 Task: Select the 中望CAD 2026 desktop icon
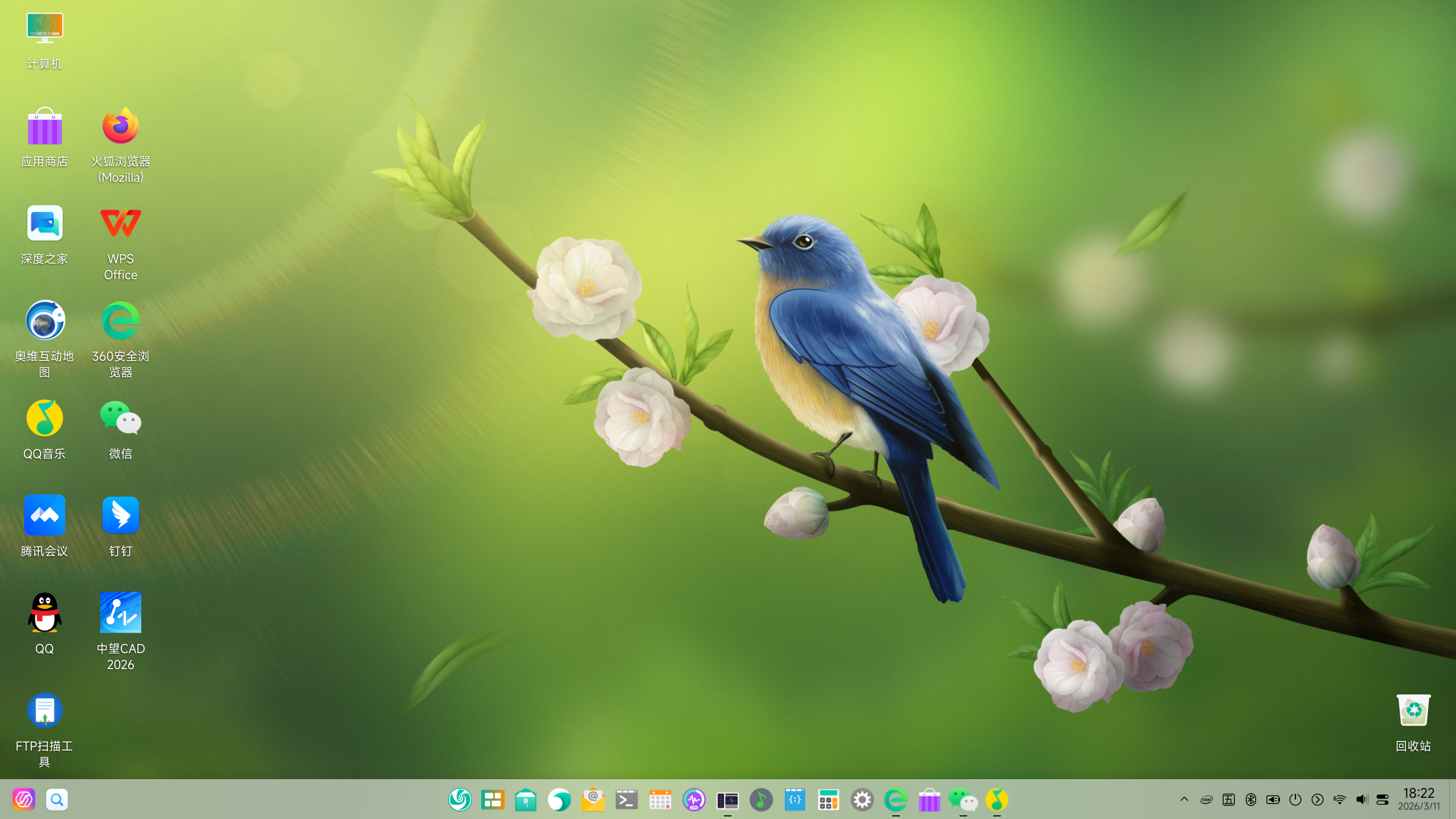pyautogui.click(x=120, y=613)
